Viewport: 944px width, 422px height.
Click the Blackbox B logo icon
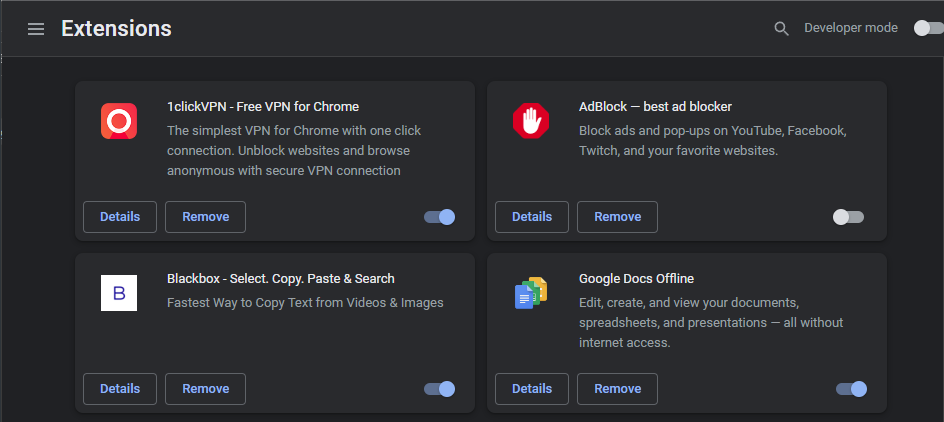click(x=119, y=293)
